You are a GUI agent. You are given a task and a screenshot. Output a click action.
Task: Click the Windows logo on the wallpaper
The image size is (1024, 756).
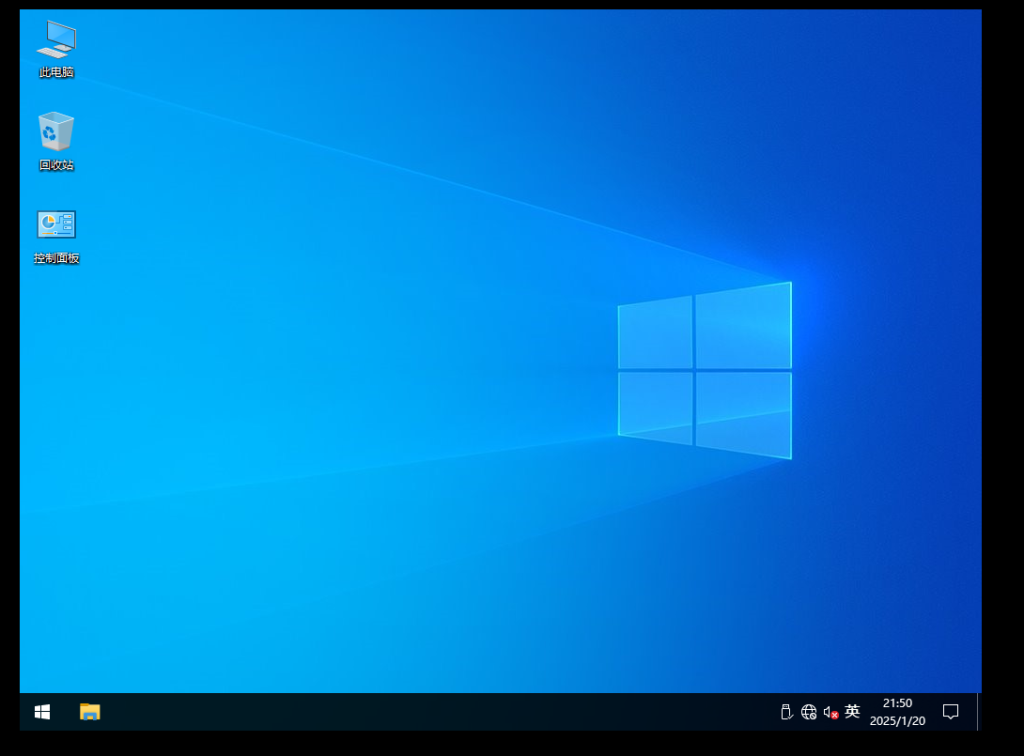click(705, 370)
